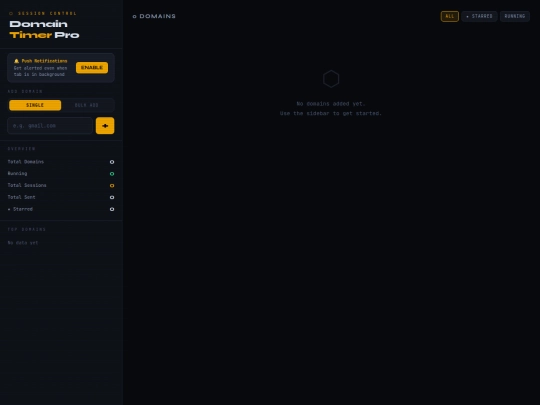Image resolution: width=540 pixels, height=405 pixels.
Task: Click the hexagon empty-state icon
Action: (x=331, y=79)
